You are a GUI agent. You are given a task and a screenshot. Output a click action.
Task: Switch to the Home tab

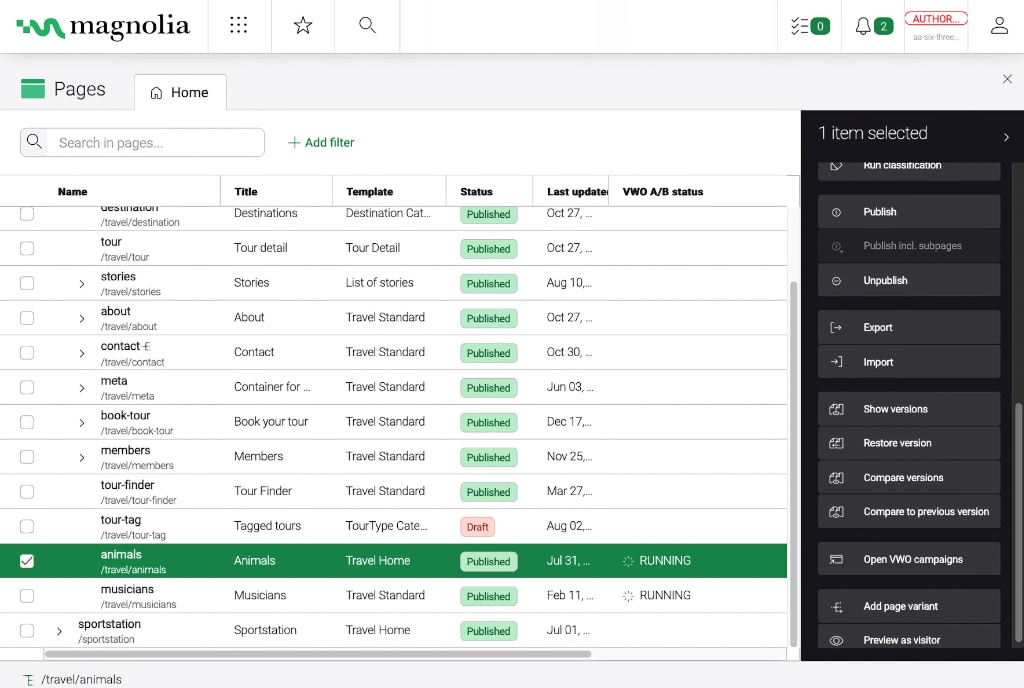(x=180, y=92)
